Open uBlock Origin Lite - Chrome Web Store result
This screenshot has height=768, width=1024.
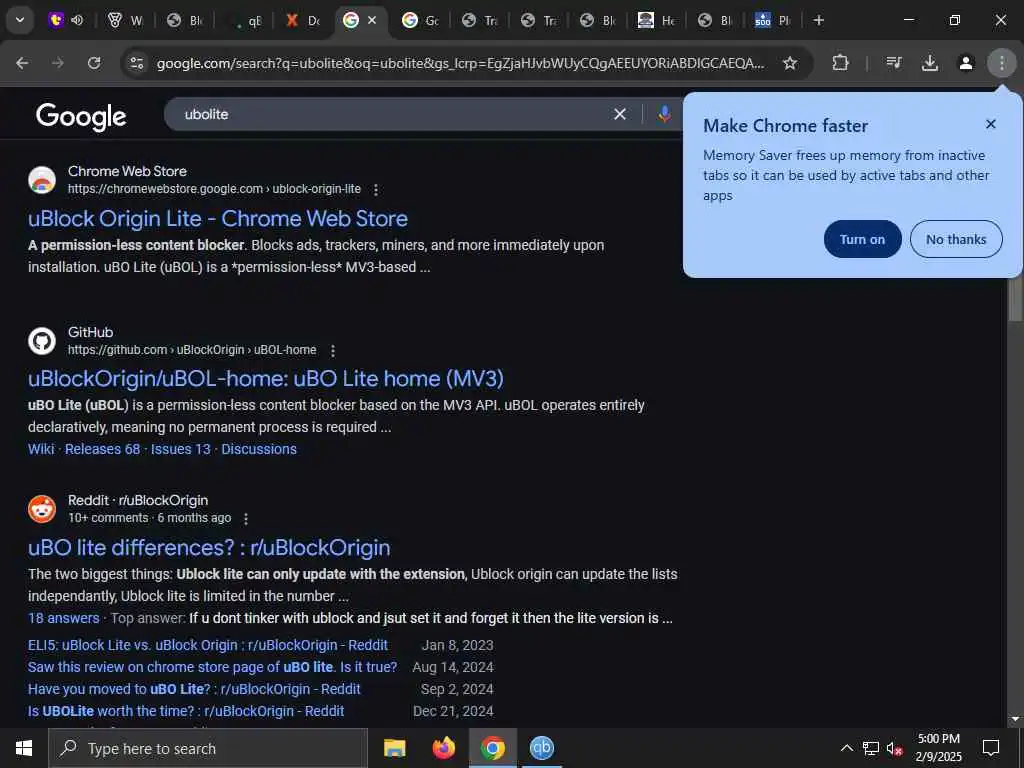[x=218, y=219]
